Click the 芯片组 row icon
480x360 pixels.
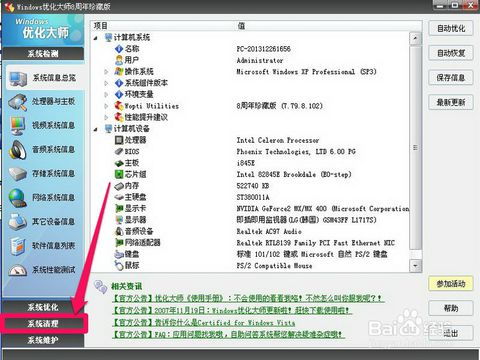pos(119,174)
